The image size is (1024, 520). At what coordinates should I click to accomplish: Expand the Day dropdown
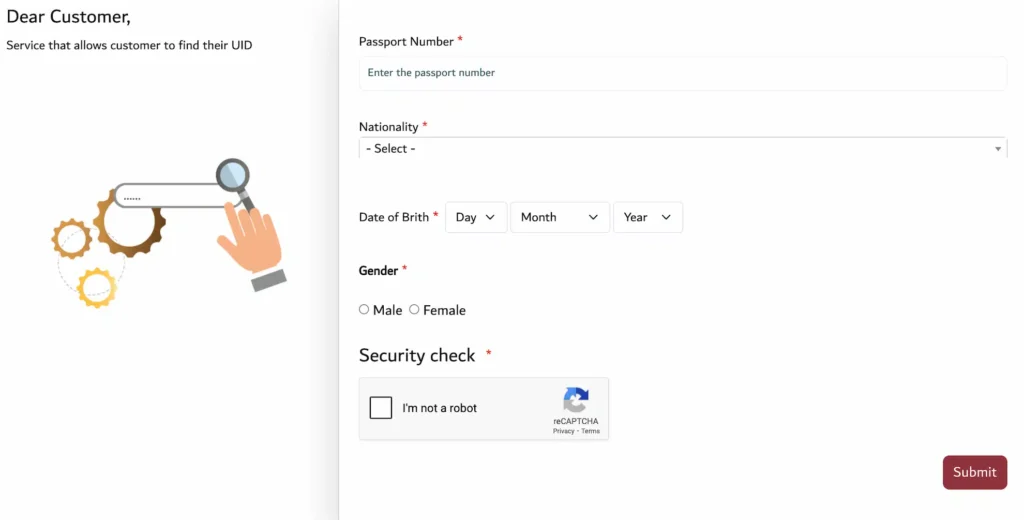click(475, 217)
